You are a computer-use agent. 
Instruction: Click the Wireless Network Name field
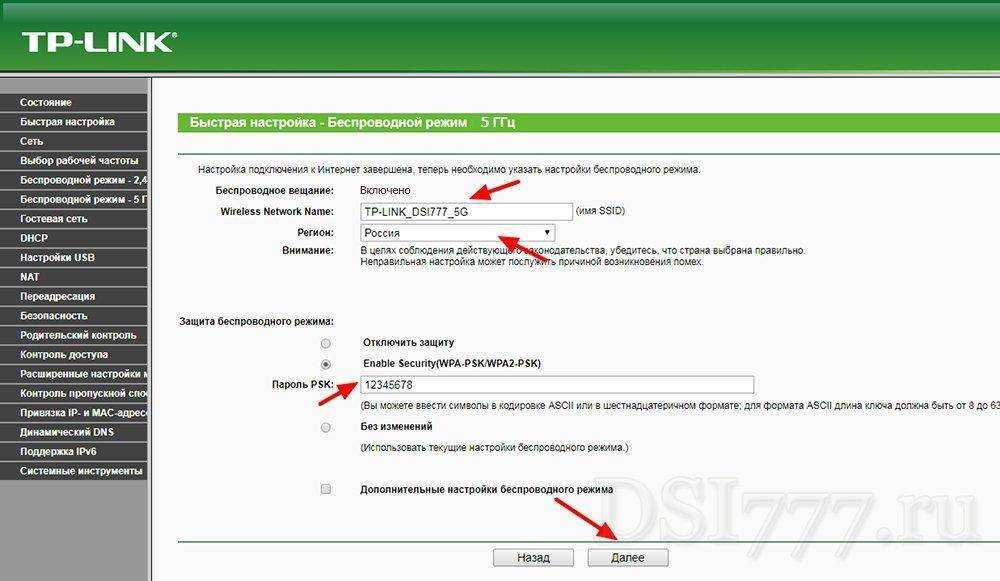[x=466, y=212]
